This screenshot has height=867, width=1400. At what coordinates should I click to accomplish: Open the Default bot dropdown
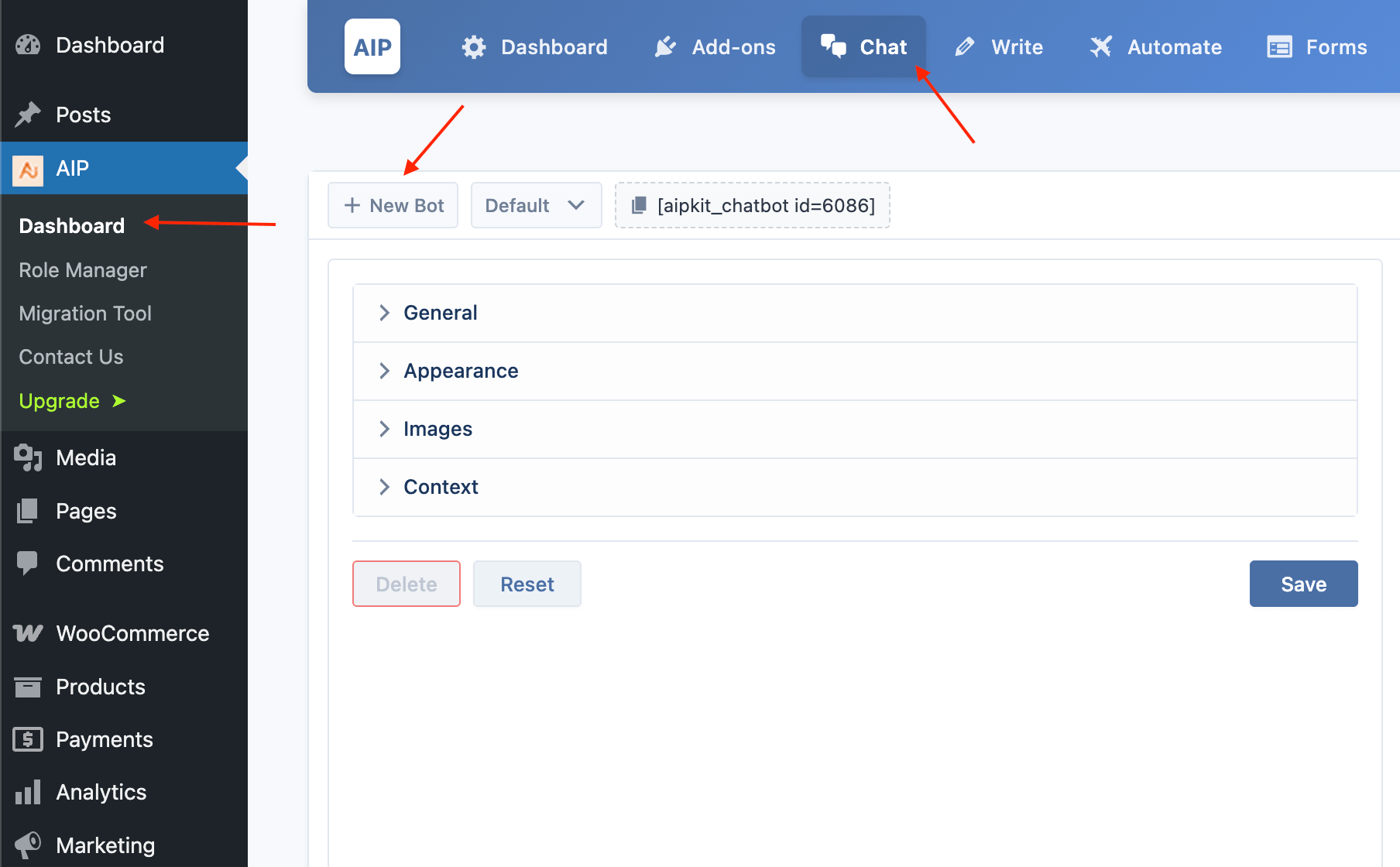click(536, 205)
